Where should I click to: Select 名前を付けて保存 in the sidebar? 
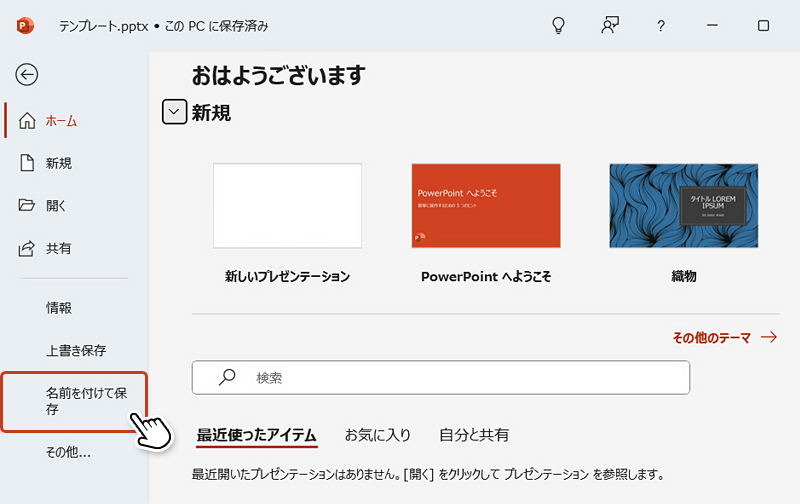(x=74, y=401)
